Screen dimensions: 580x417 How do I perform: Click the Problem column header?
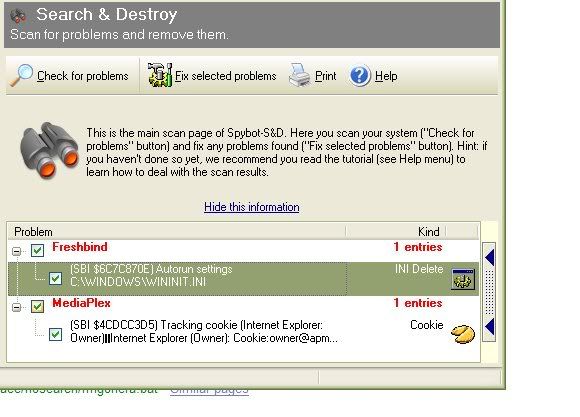[176, 232]
